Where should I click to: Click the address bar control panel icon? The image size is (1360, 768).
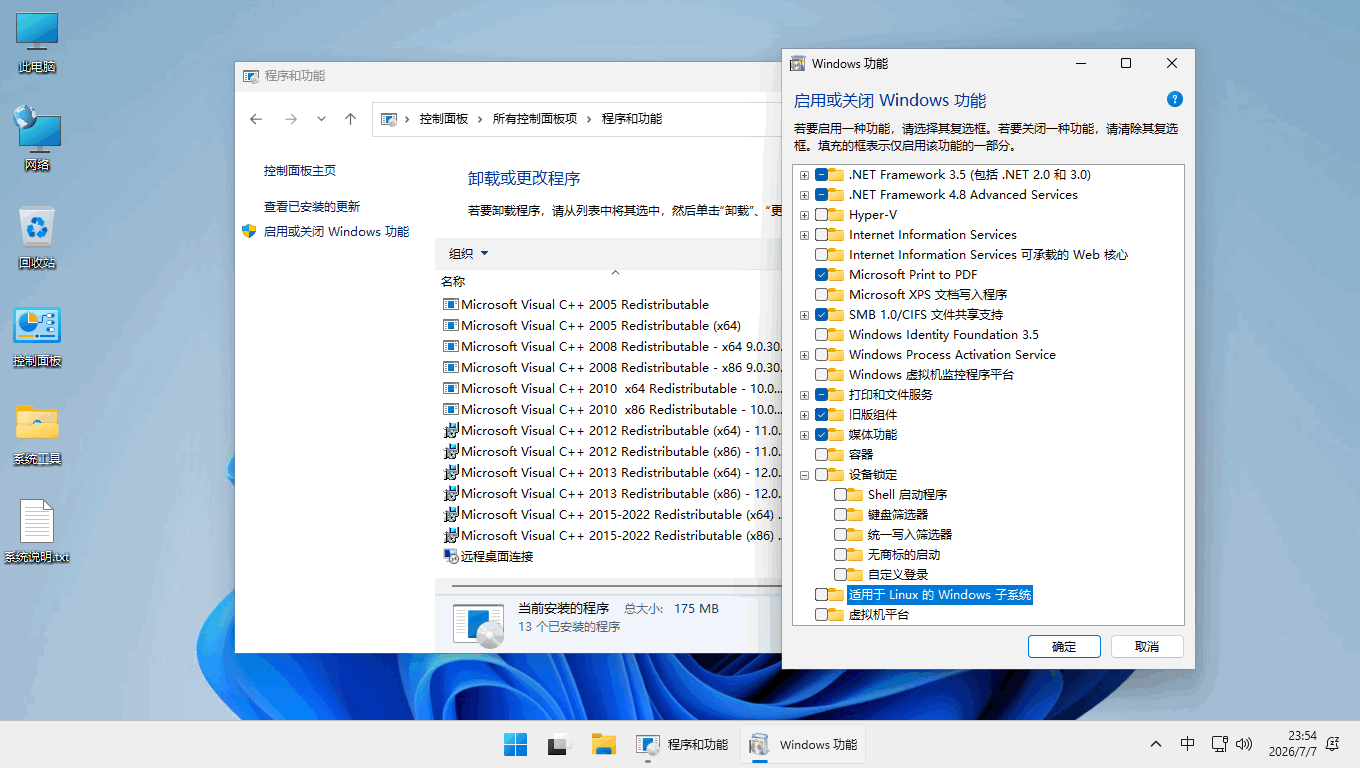click(389, 119)
